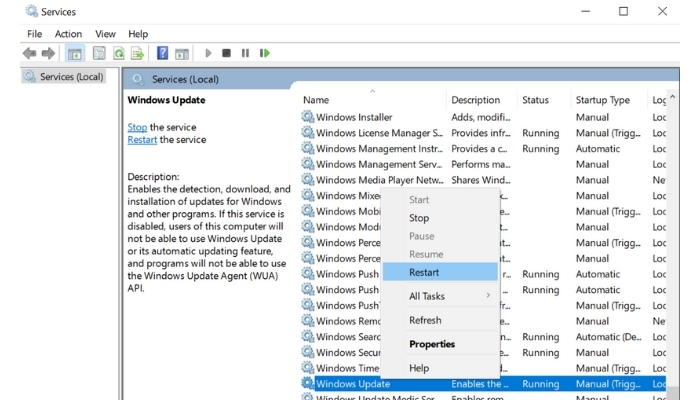
Task: Select the Windows Installer service row
Action: (x=483, y=117)
